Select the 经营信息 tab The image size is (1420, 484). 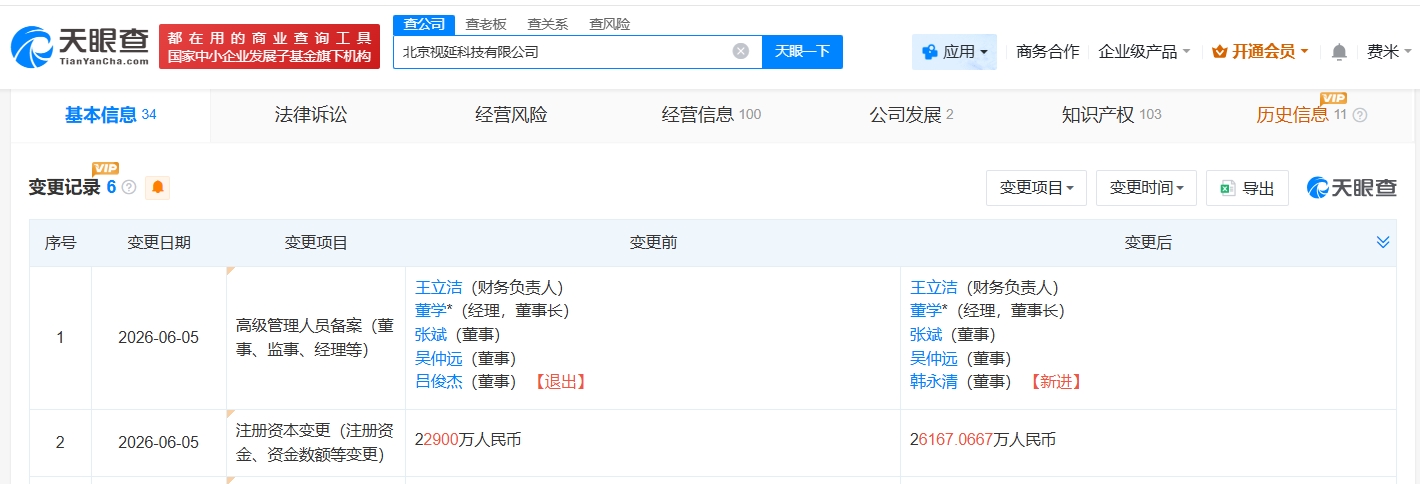point(711,115)
